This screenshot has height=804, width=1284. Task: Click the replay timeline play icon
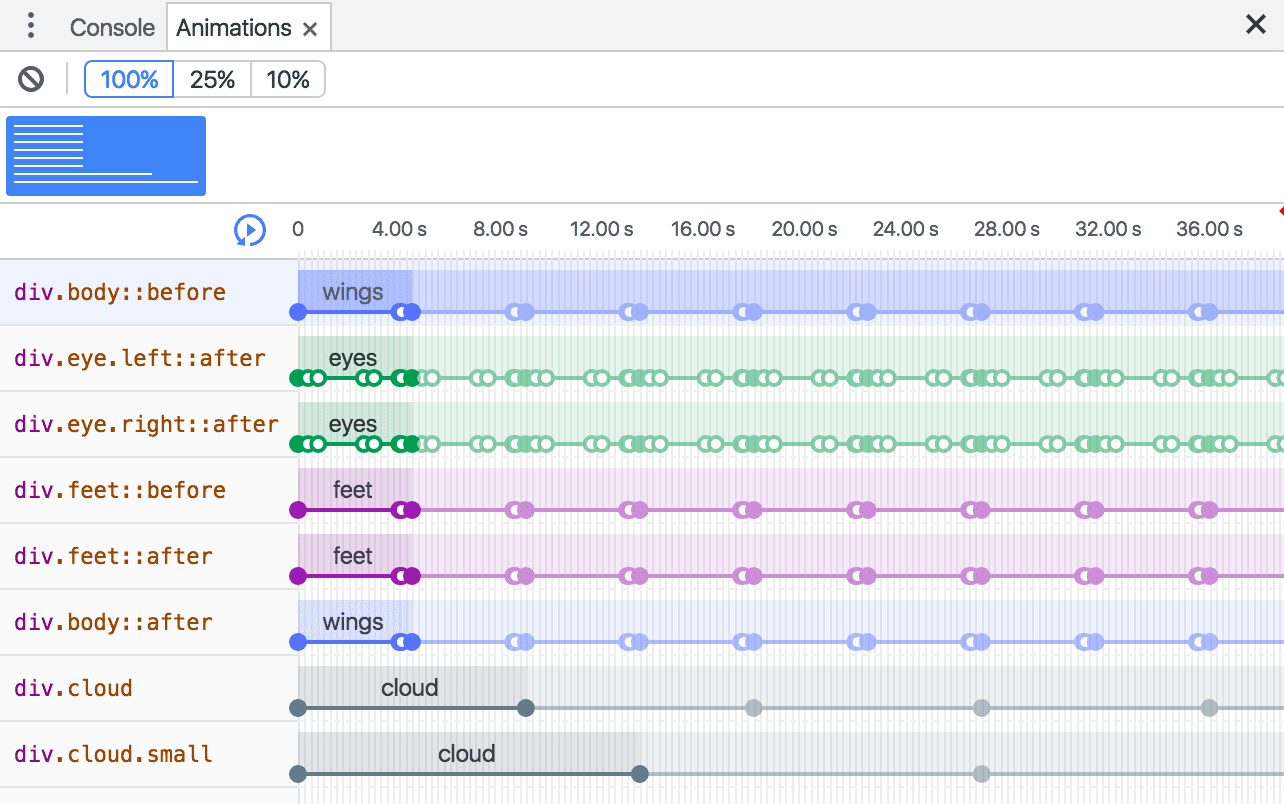pos(250,229)
